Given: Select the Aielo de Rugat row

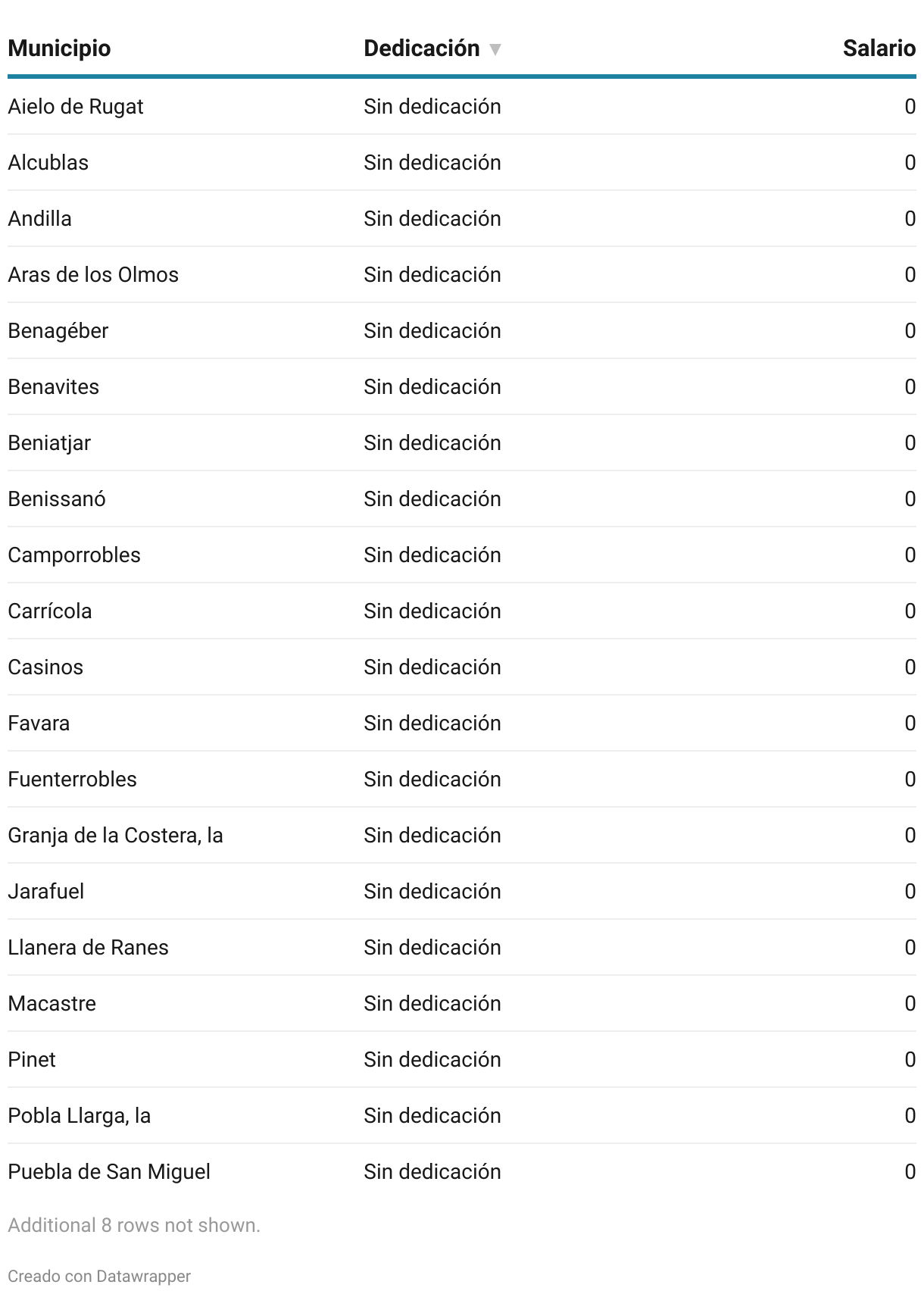Looking at the screenshot, I should (x=76, y=107).
